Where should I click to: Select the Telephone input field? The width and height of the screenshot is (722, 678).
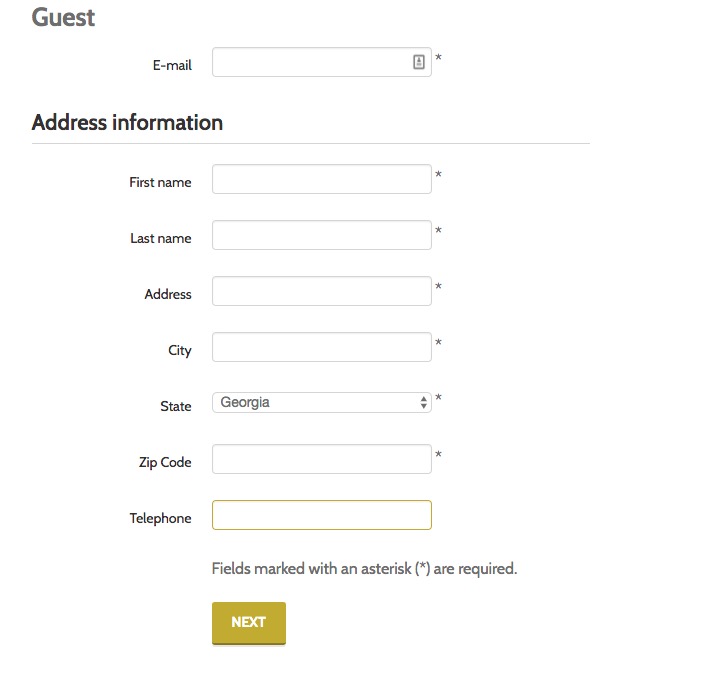(321, 516)
